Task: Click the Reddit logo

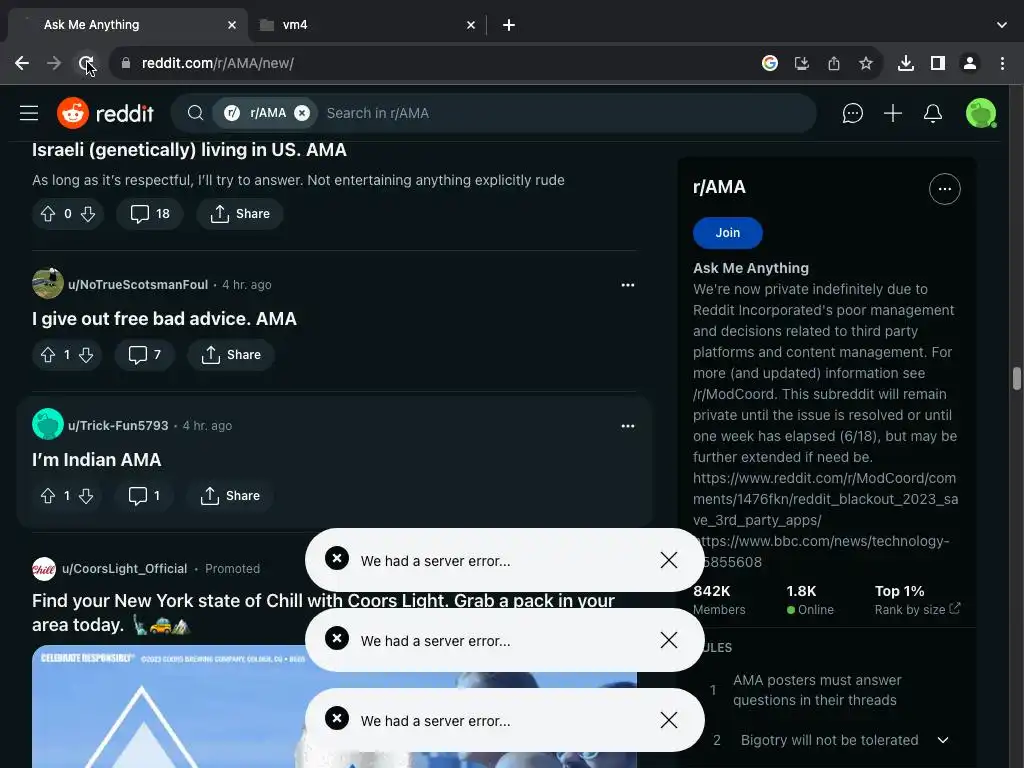Action: pyautogui.click(x=105, y=113)
